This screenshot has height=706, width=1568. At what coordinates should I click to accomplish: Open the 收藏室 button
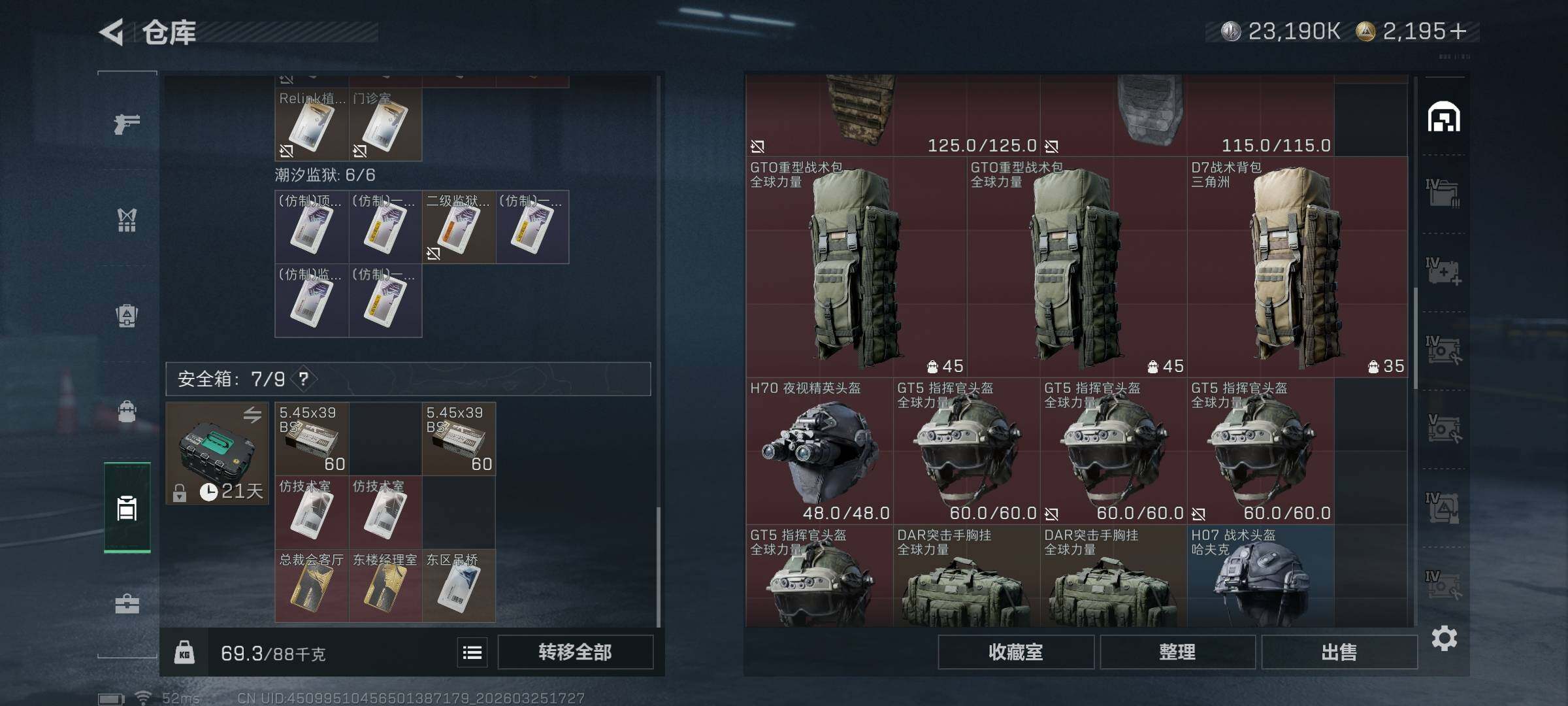[x=1016, y=652]
